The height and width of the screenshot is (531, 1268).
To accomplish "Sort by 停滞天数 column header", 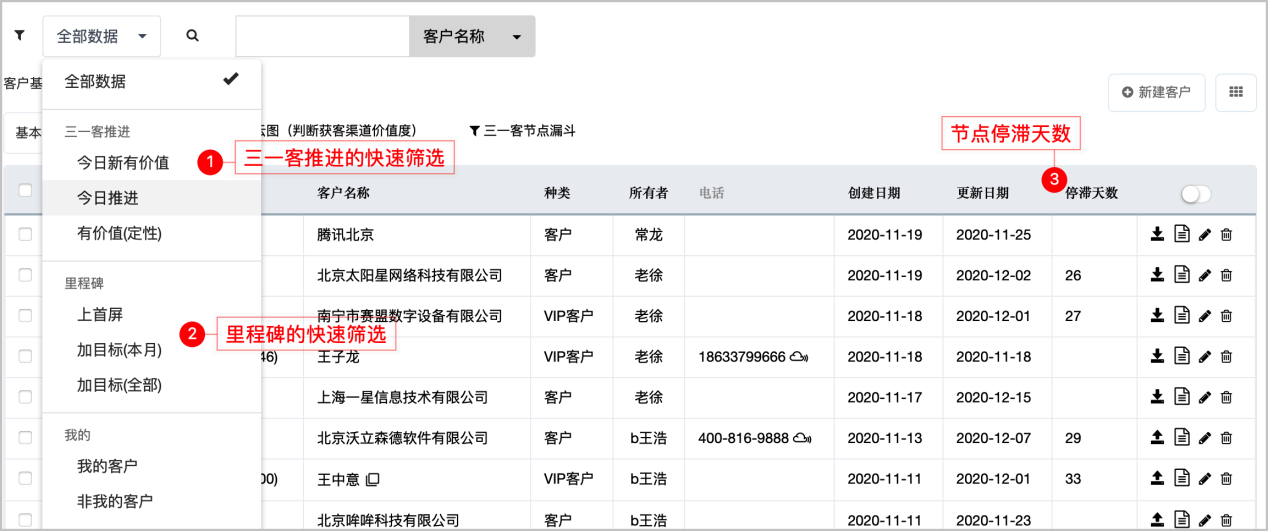I will [x=1091, y=193].
